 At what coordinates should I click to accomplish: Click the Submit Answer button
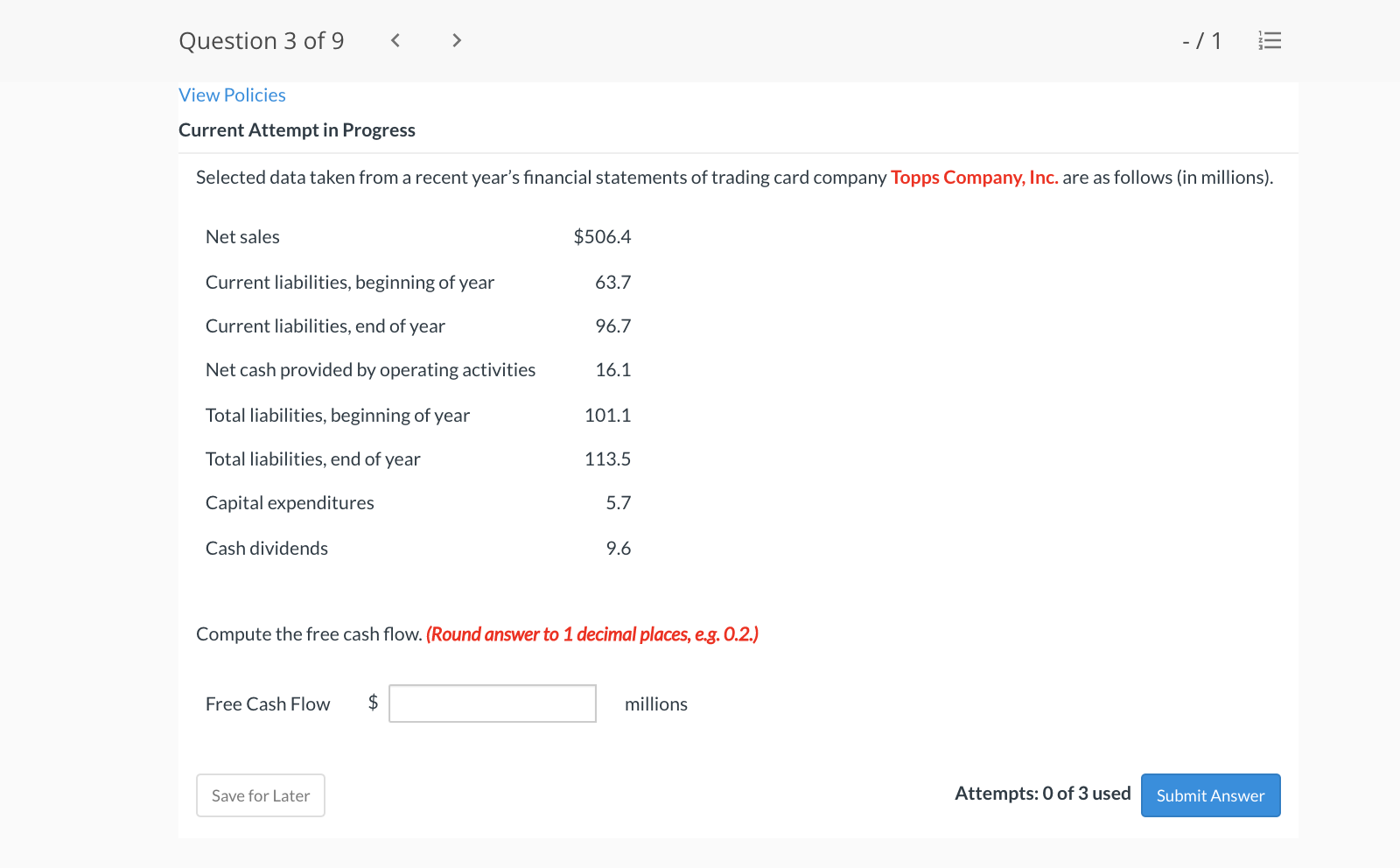coord(1210,795)
